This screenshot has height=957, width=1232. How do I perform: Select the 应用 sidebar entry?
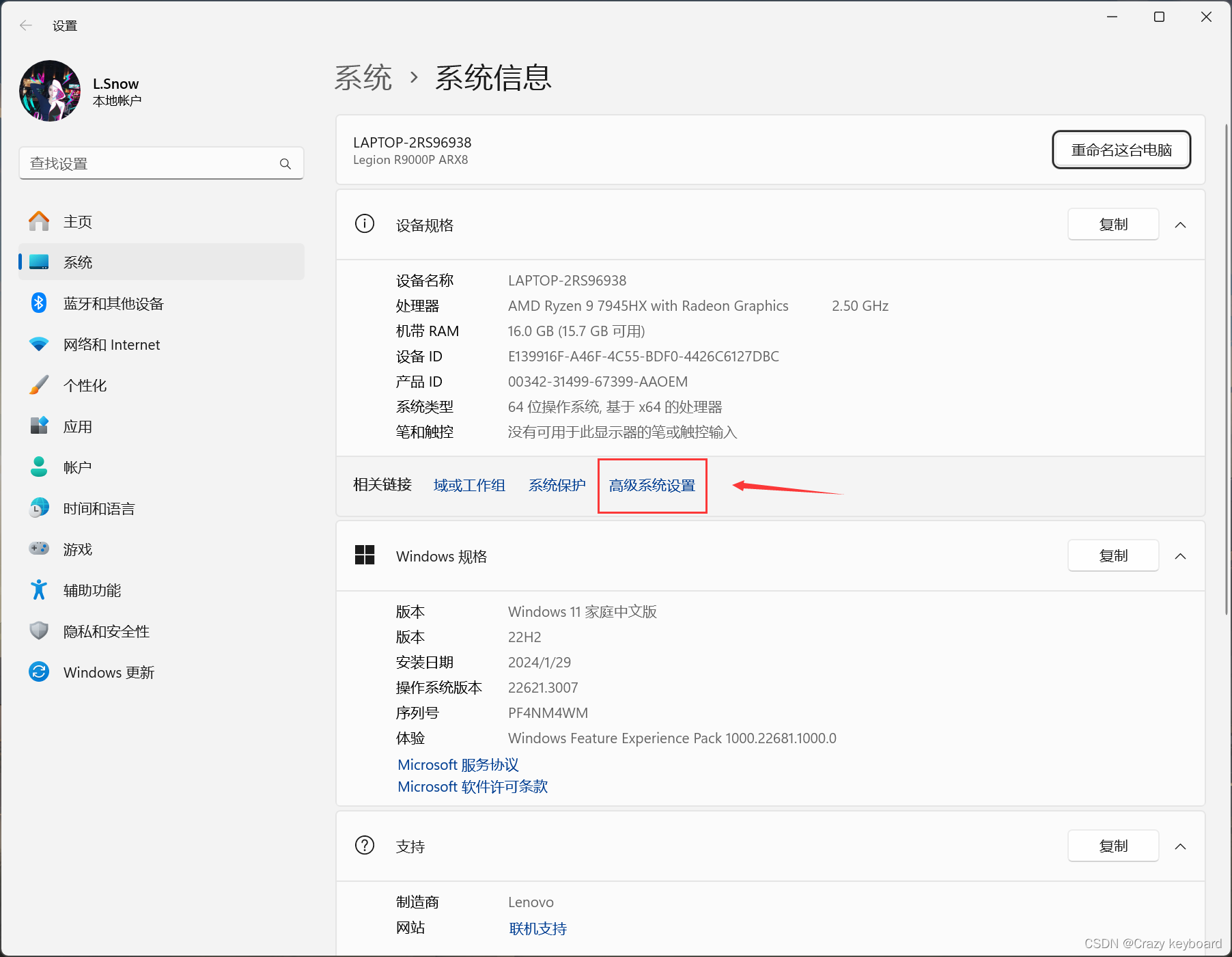(161, 426)
